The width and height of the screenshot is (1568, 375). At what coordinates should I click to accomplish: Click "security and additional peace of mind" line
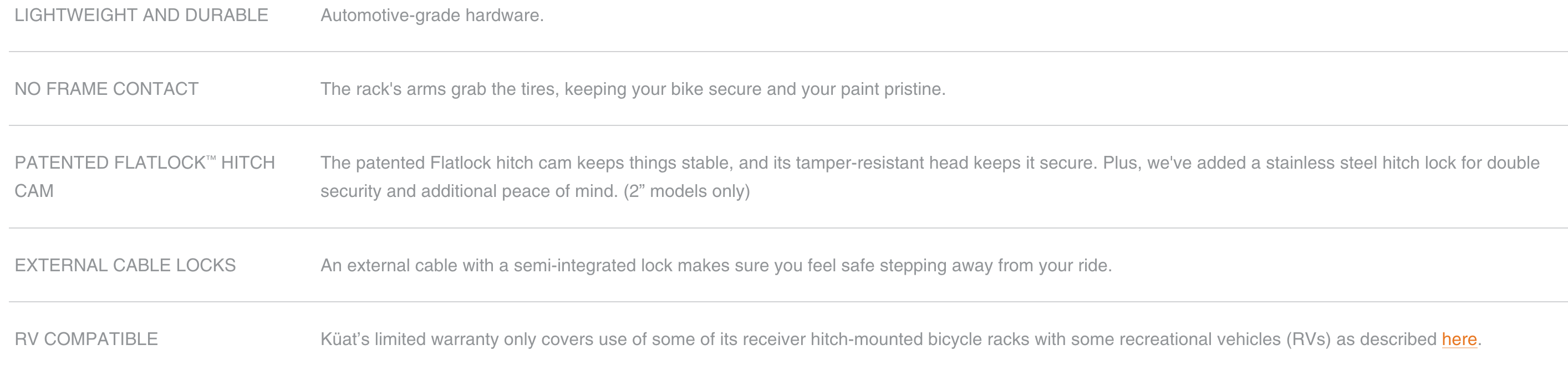click(x=469, y=191)
